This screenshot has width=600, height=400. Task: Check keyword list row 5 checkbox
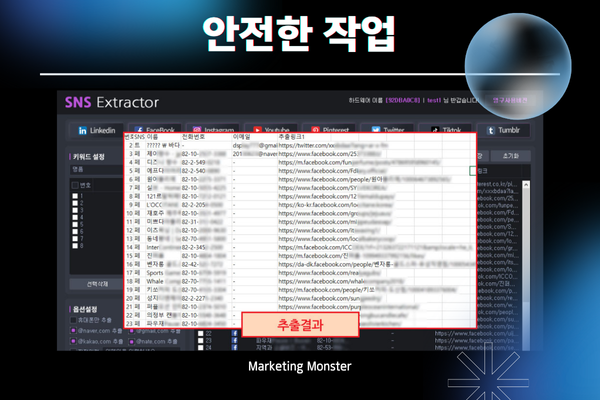75,224
